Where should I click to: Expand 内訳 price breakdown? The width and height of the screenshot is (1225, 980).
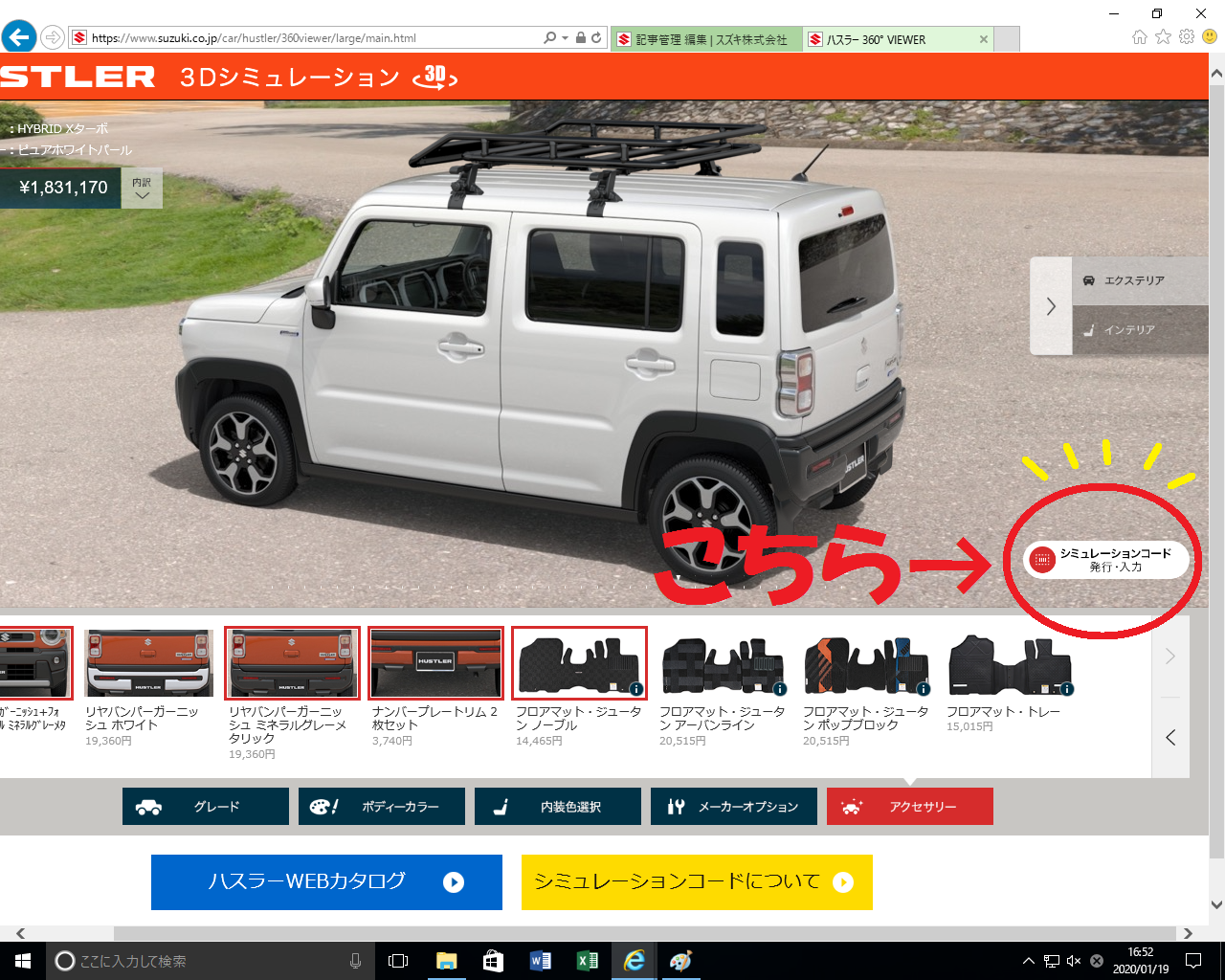[x=142, y=189]
